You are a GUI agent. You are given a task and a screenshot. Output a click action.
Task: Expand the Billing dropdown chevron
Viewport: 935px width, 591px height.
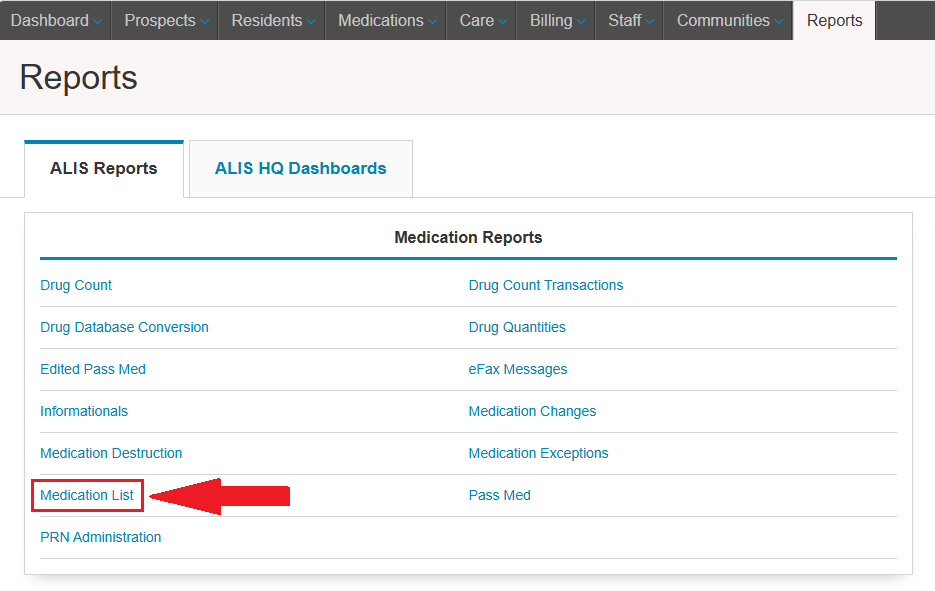pos(581,21)
